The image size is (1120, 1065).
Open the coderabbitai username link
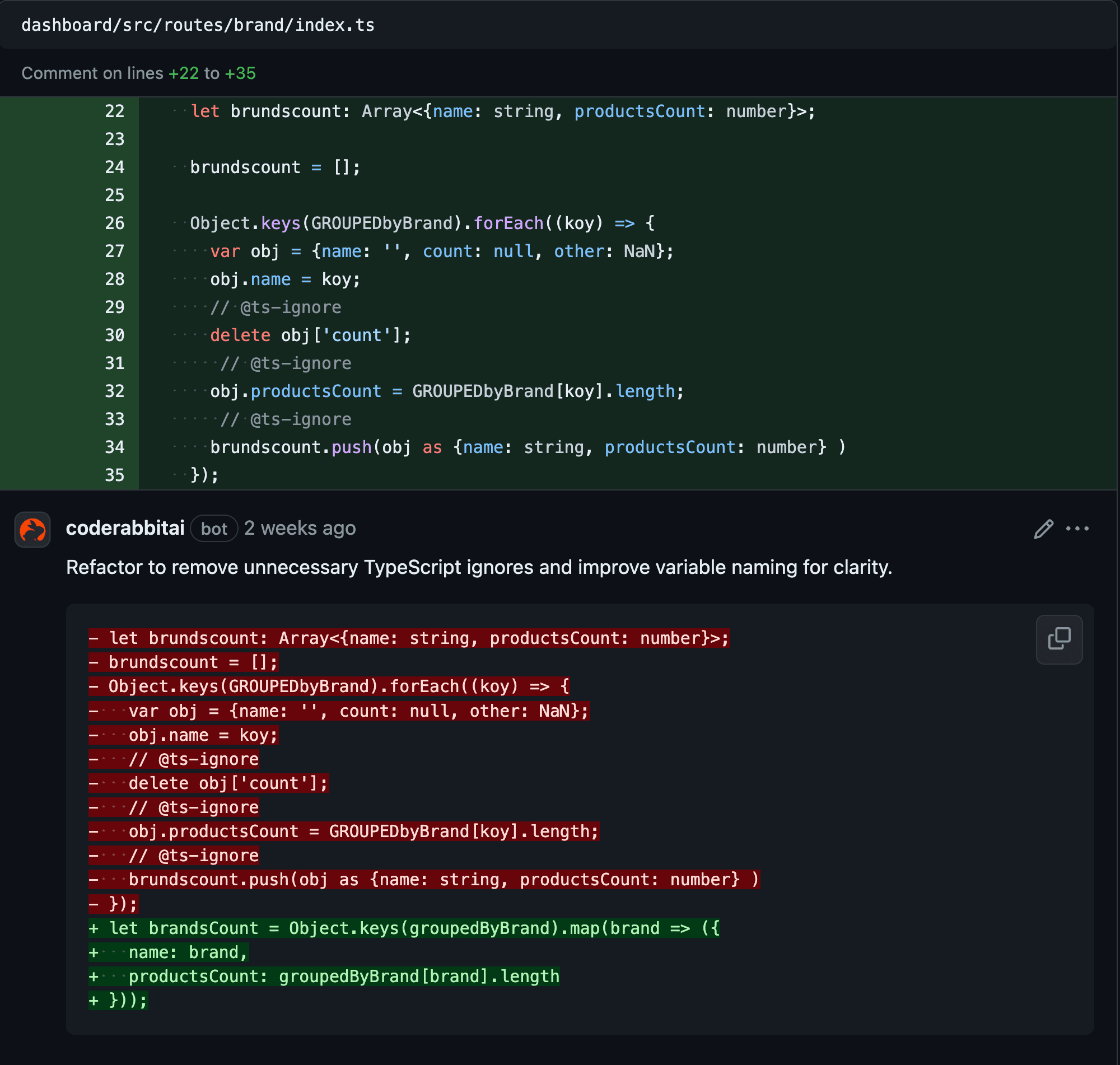click(x=125, y=528)
